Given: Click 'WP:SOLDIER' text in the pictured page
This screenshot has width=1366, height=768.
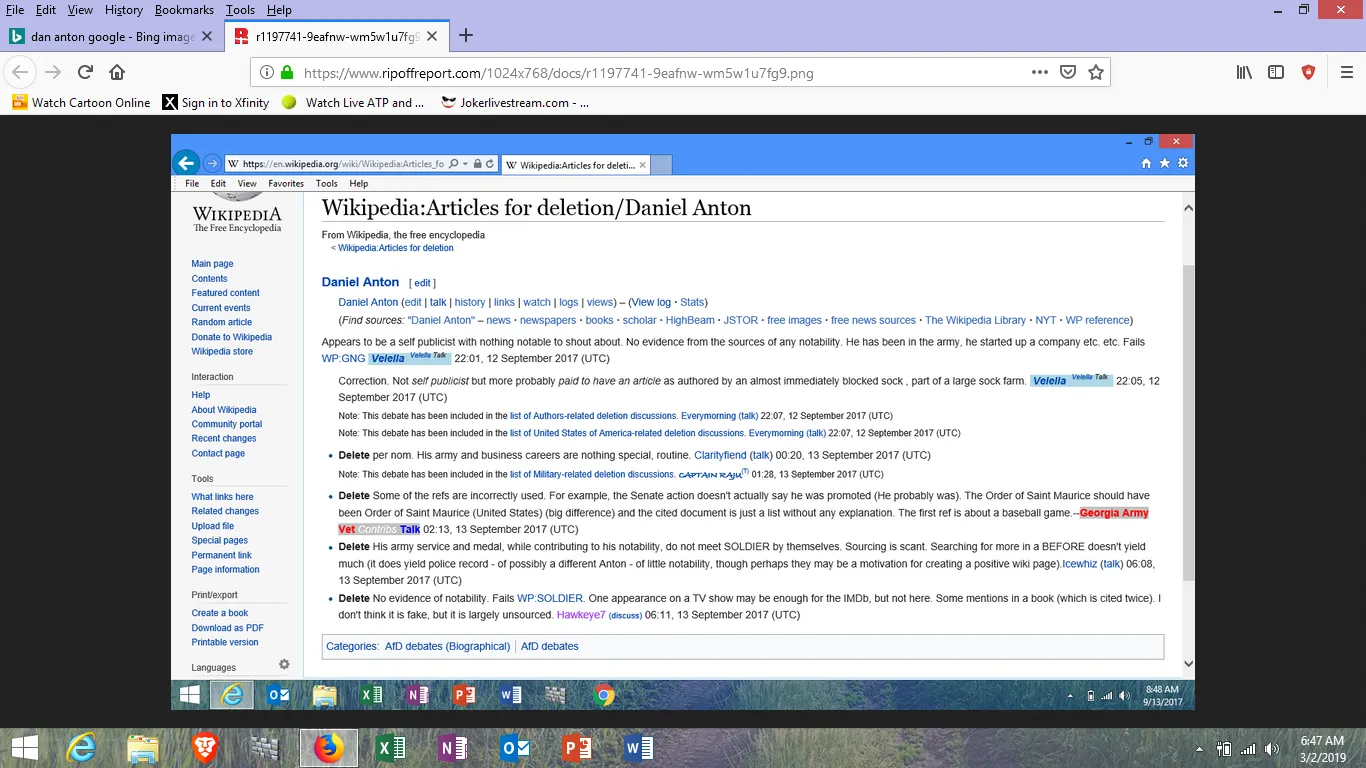Looking at the screenshot, I should tap(550, 598).
